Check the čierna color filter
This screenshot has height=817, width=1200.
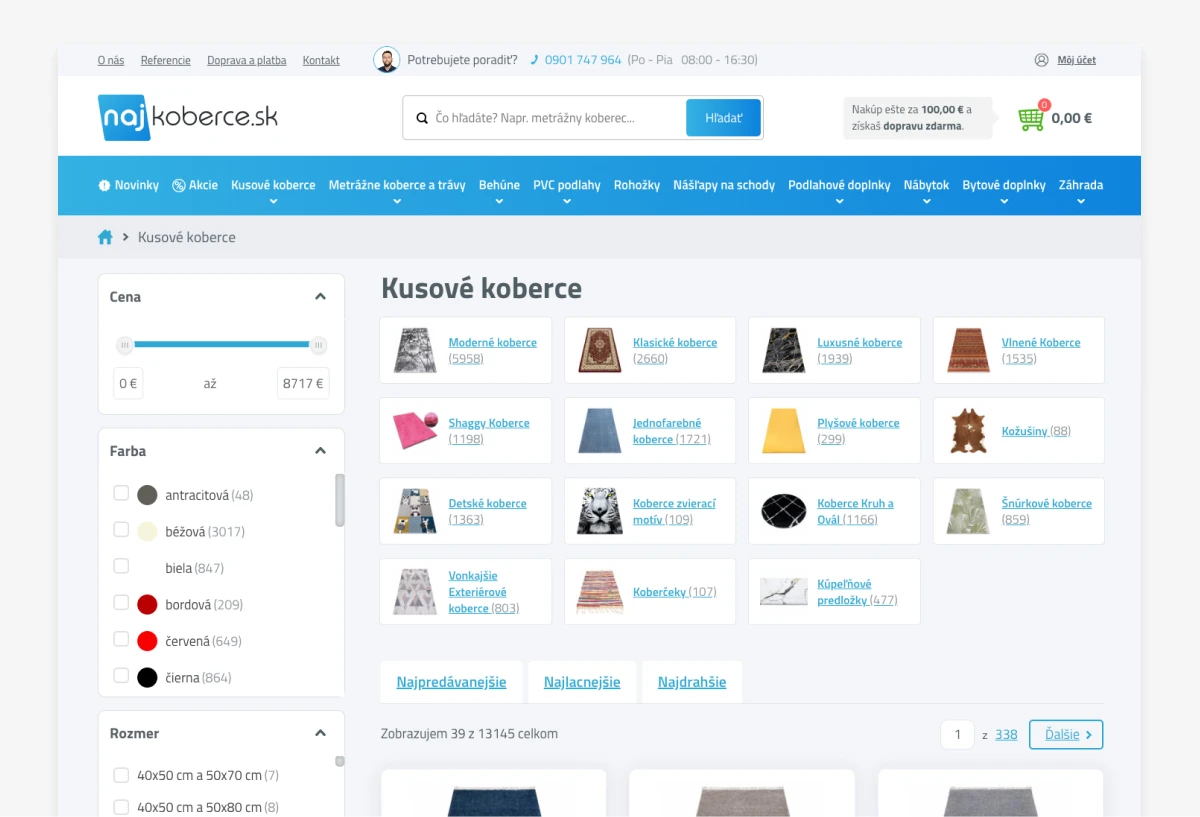(121, 675)
